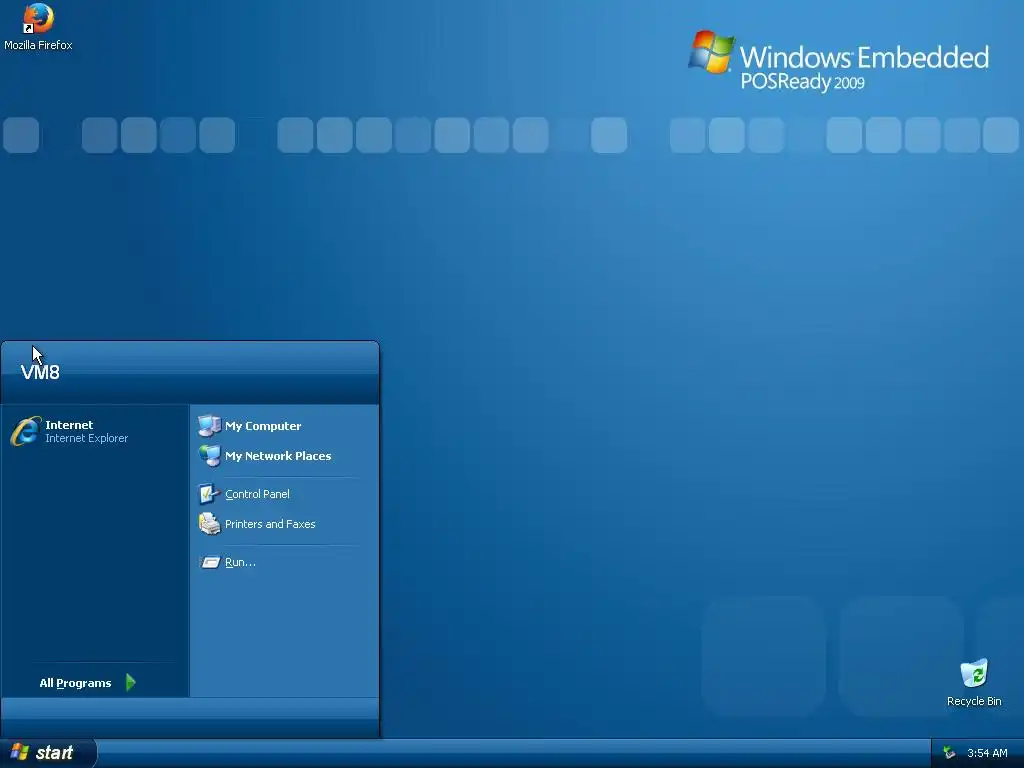Click the VM8 user name header
This screenshot has height=768, width=1024.
[40, 372]
